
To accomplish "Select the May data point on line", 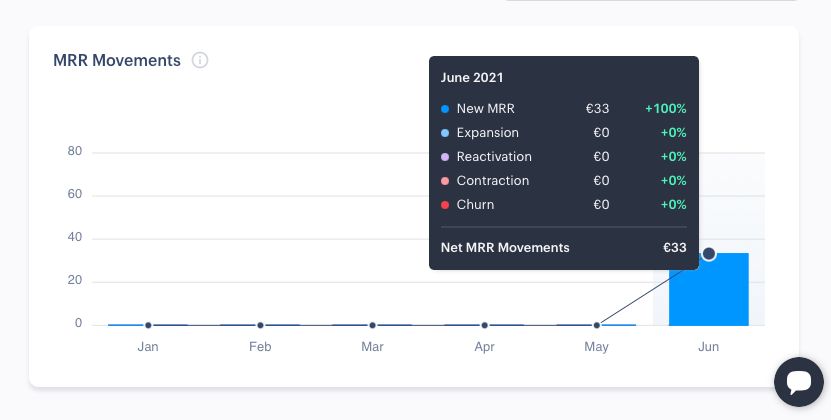I will (x=597, y=325).
